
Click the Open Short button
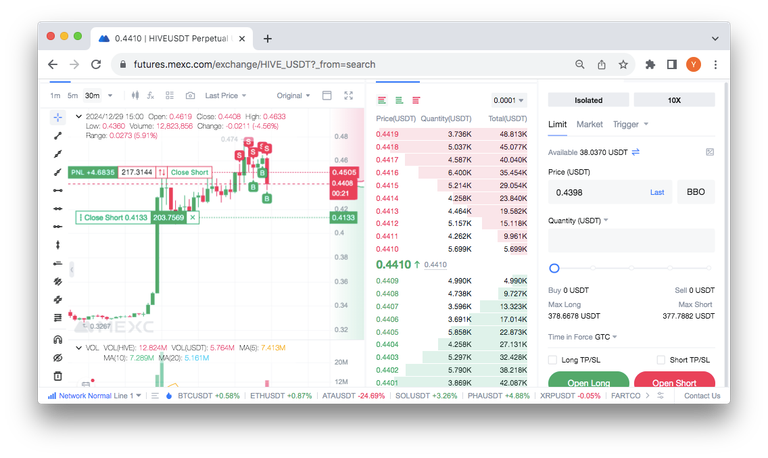coord(674,380)
